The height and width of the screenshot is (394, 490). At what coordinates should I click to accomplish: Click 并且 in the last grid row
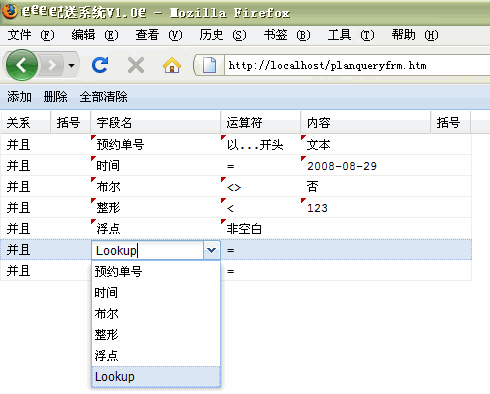(19, 271)
